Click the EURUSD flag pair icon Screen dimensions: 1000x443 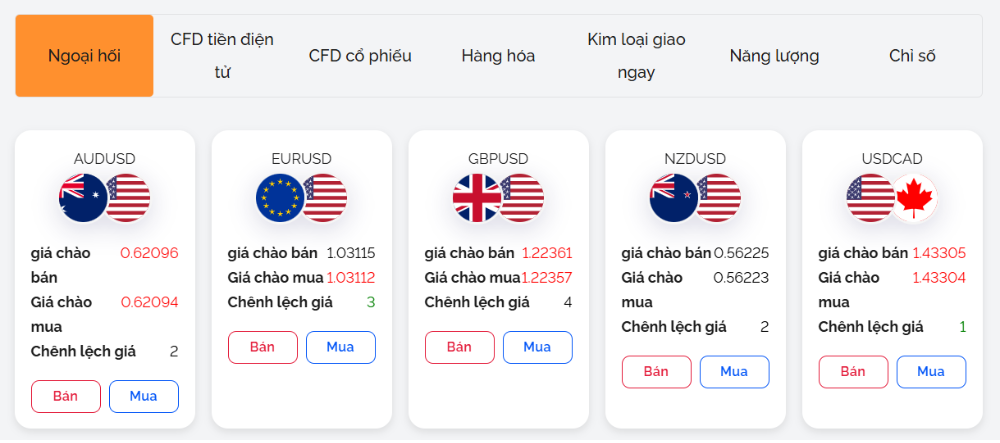pos(301,197)
